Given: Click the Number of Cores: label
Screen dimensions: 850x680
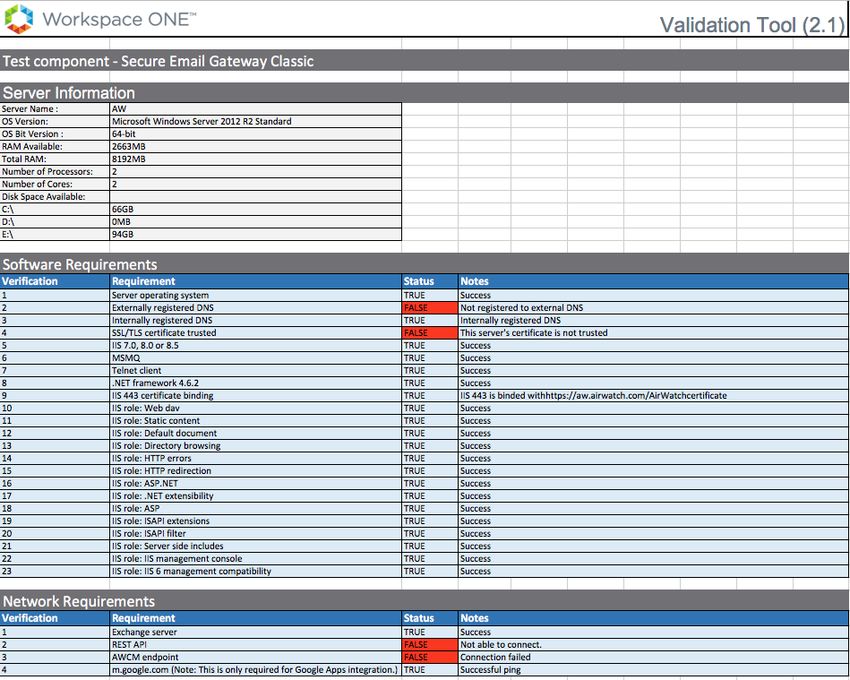Looking at the screenshot, I should tap(55, 184).
